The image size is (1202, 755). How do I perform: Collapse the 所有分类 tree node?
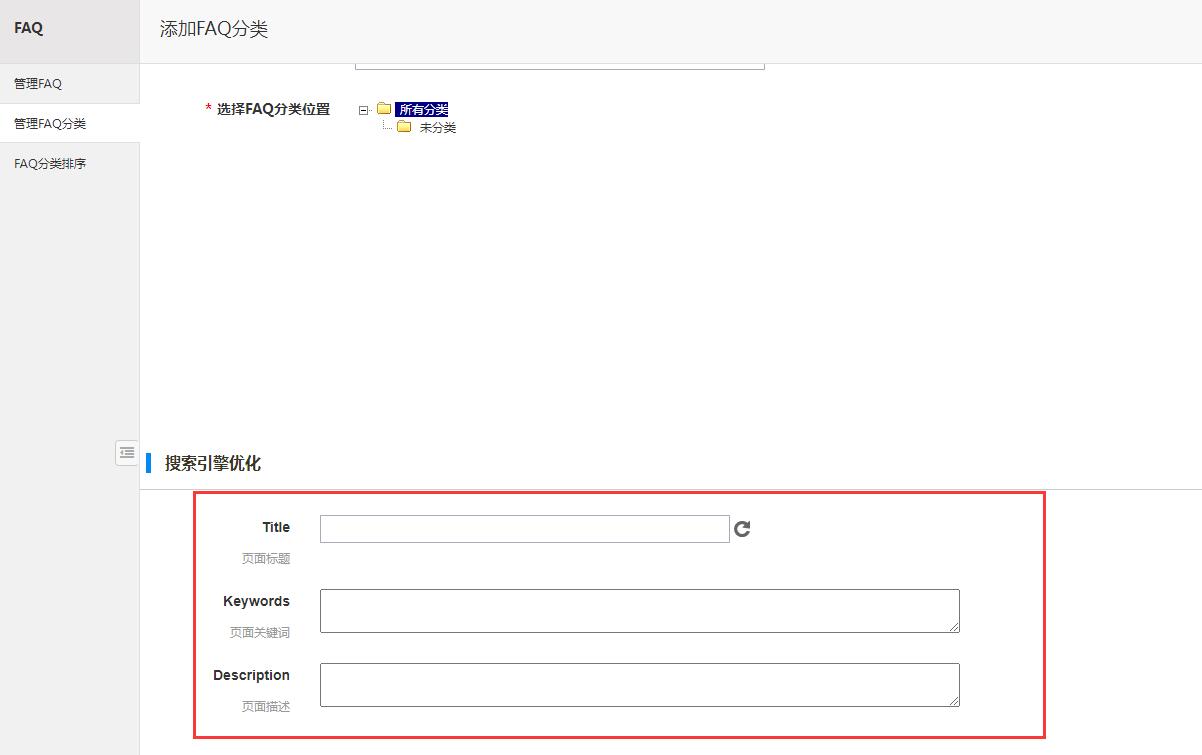coord(364,110)
